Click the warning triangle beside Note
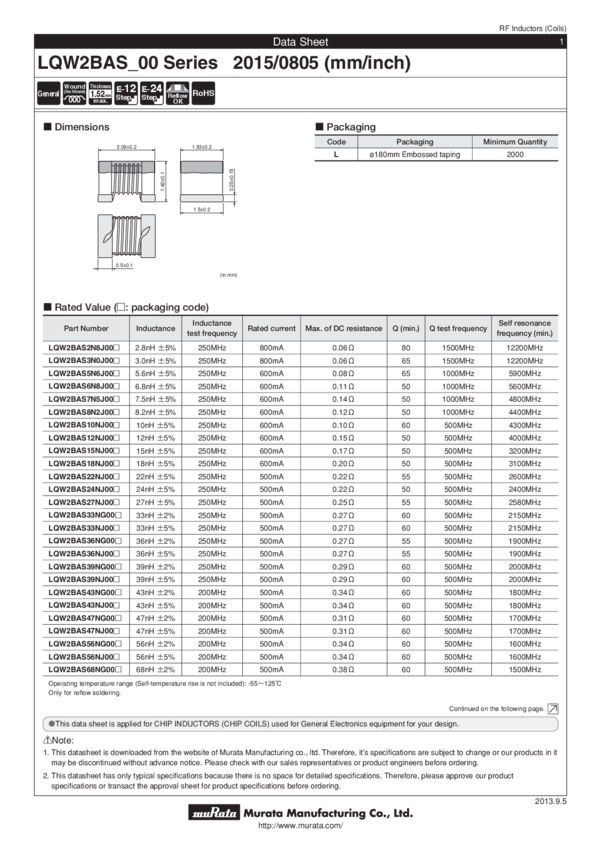601x850 pixels. click(47, 740)
